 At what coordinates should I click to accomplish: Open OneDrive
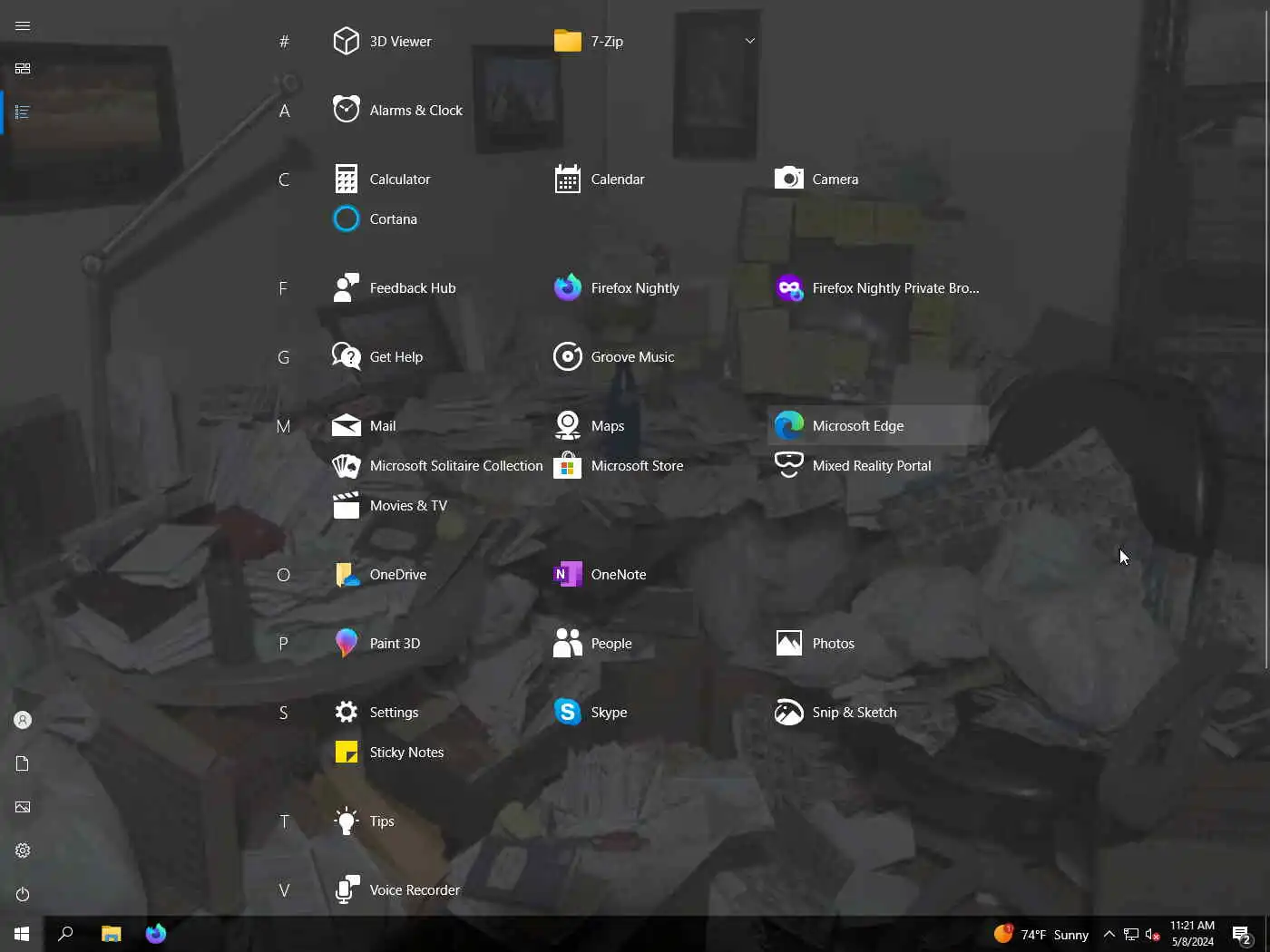click(x=435, y=574)
